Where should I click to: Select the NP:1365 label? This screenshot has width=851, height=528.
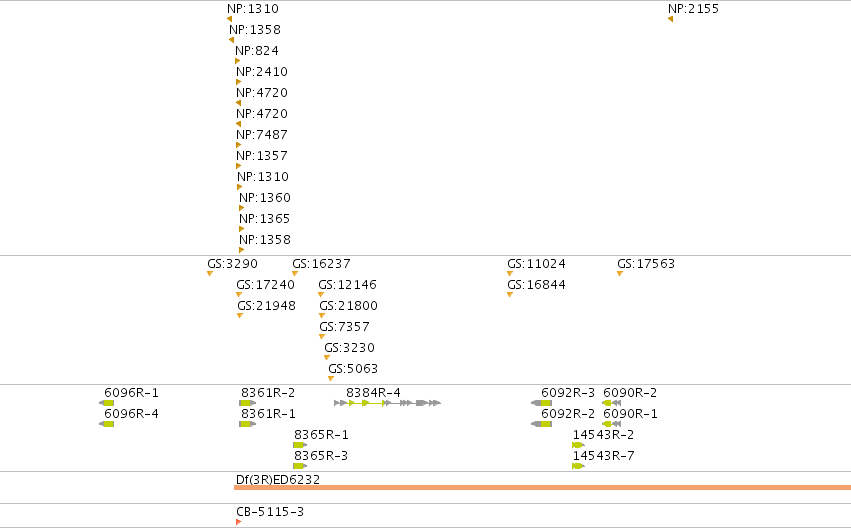(x=264, y=219)
